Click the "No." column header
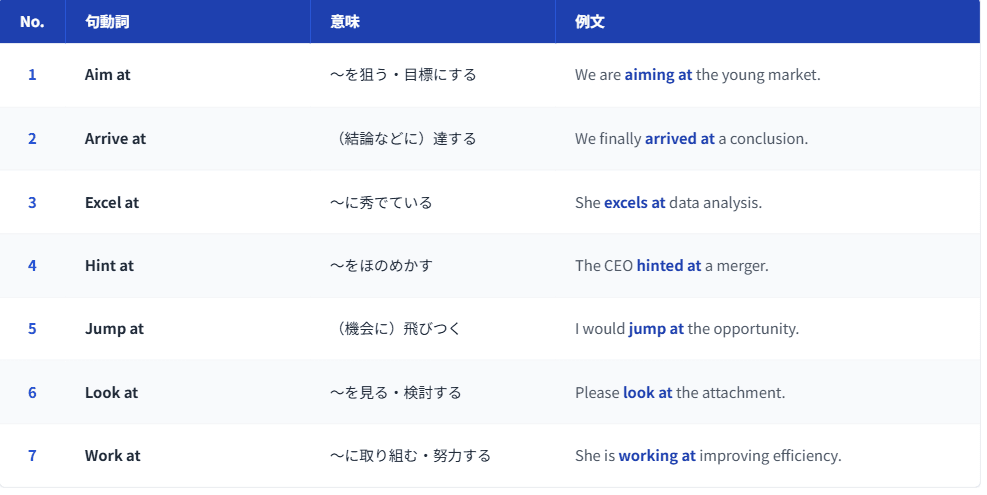 32,22
